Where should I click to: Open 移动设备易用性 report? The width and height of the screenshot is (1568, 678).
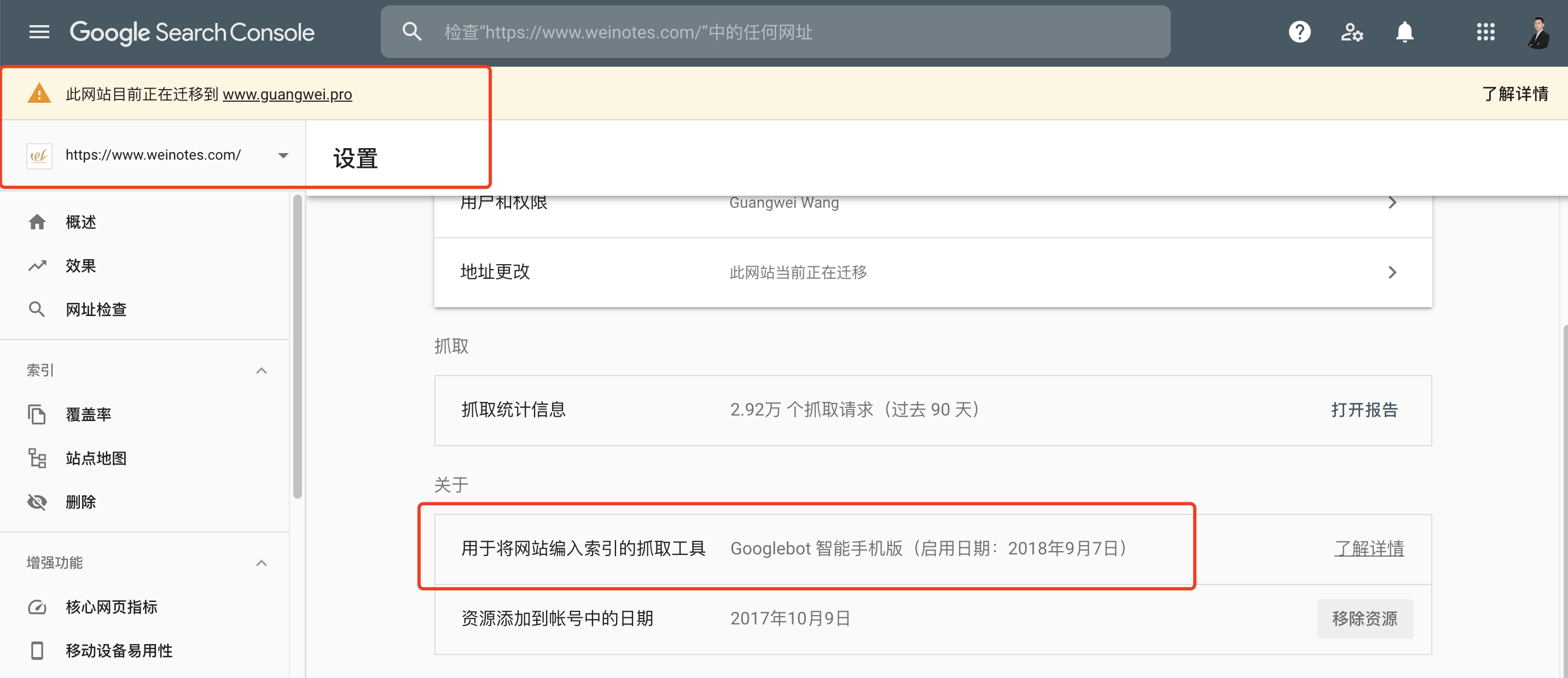tap(119, 651)
